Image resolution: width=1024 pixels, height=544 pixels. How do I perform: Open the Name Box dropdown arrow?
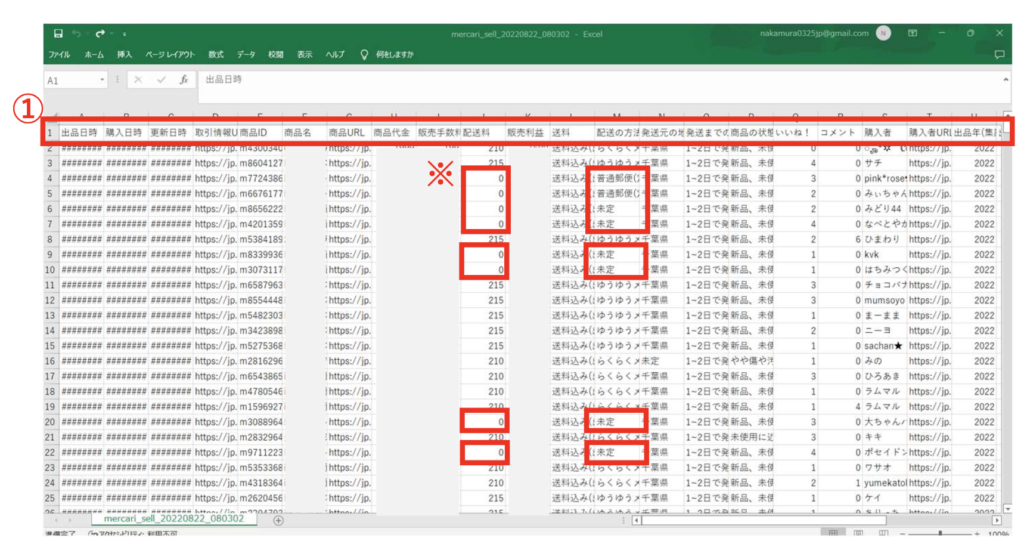point(102,79)
